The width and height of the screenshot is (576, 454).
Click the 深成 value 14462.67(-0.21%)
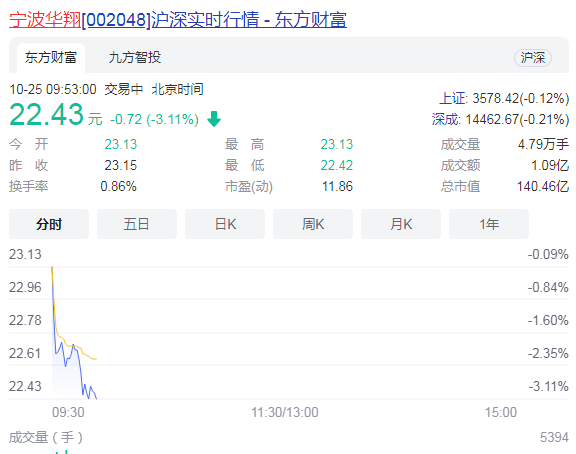coord(517,119)
